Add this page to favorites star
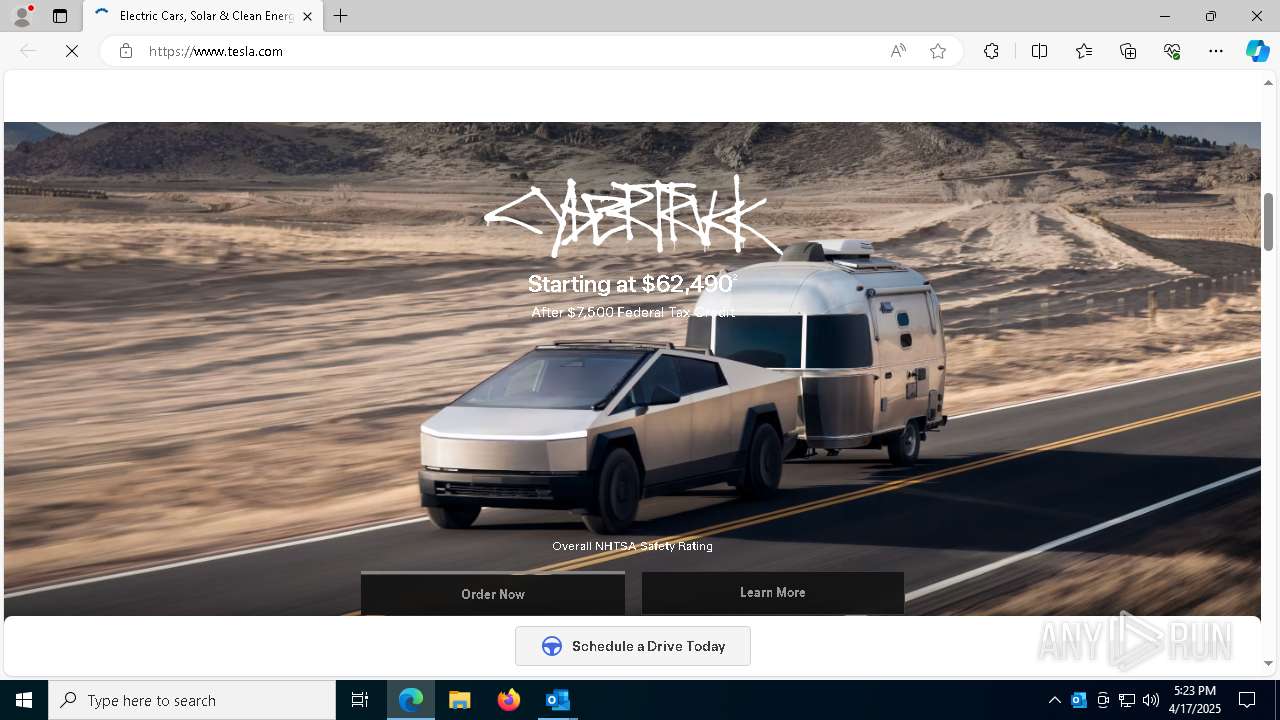Screen dimensions: 1280x720 tap(938, 51)
